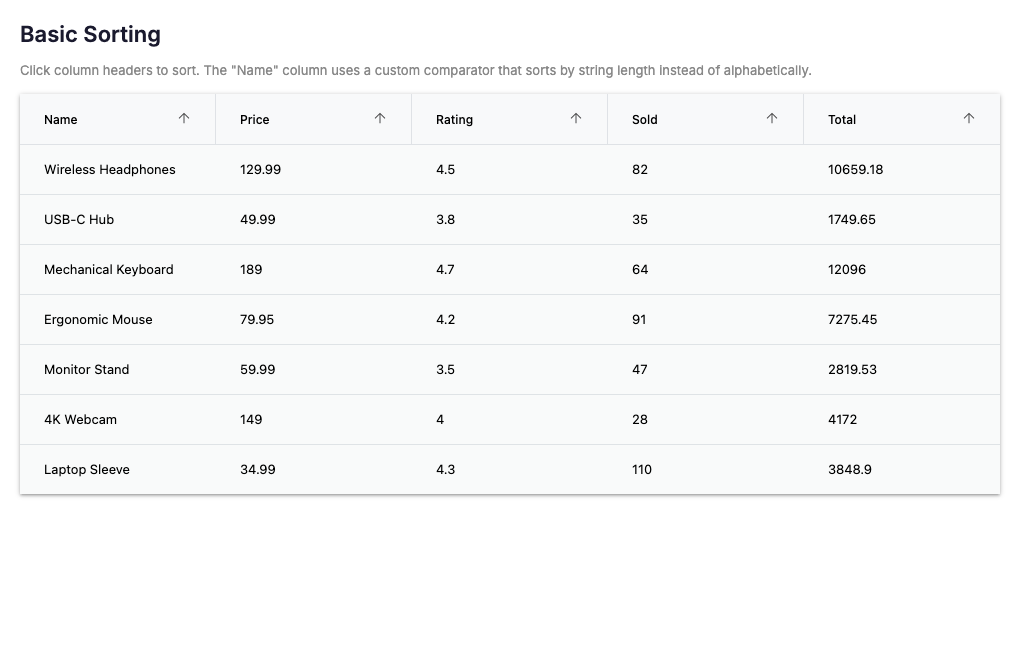Screen dimensions: 1020x650
Task: Click the Basic Sorting page heading
Action: [x=90, y=34]
